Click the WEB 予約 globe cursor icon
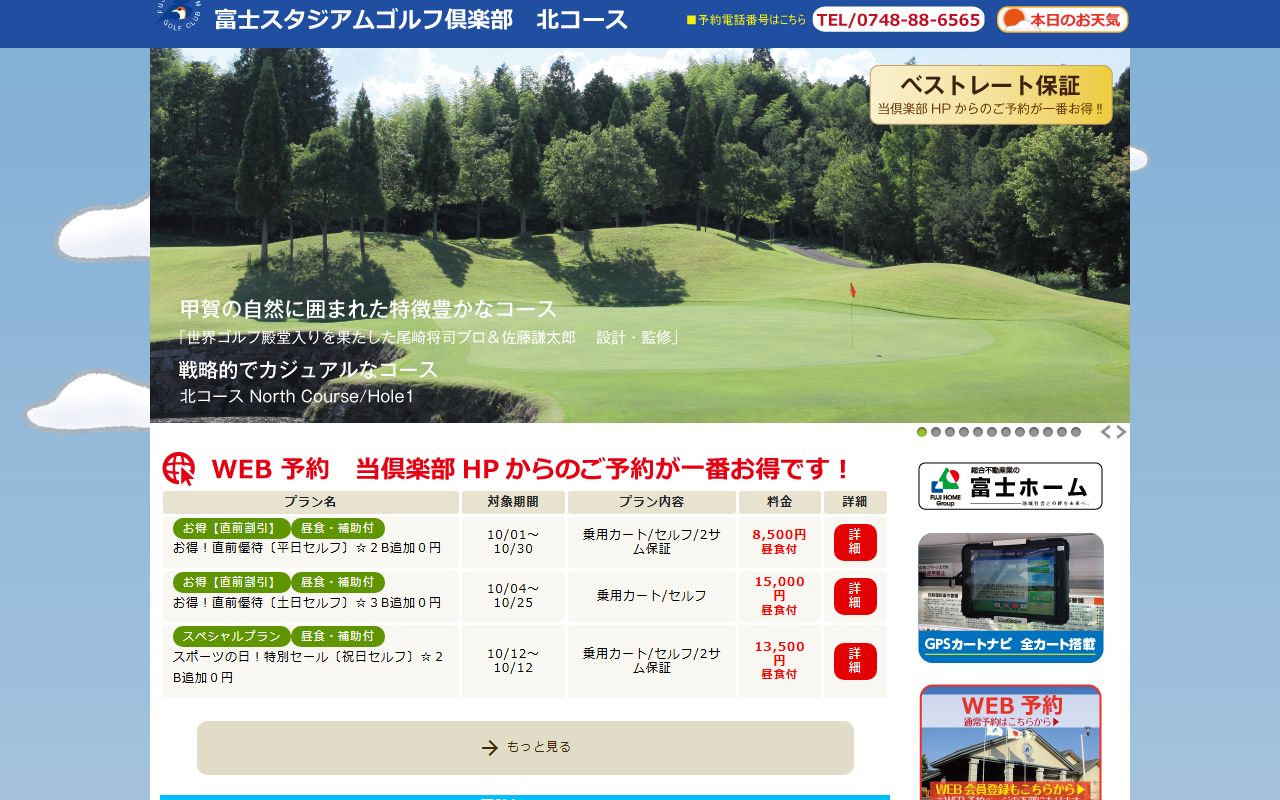 179,468
